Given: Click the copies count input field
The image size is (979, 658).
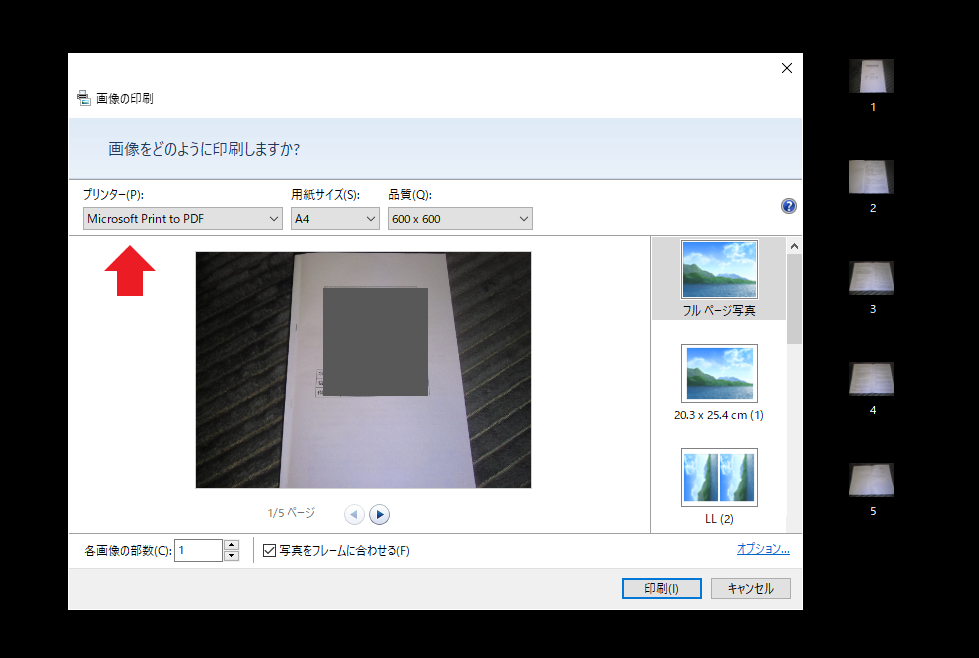Looking at the screenshot, I should [198, 551].
